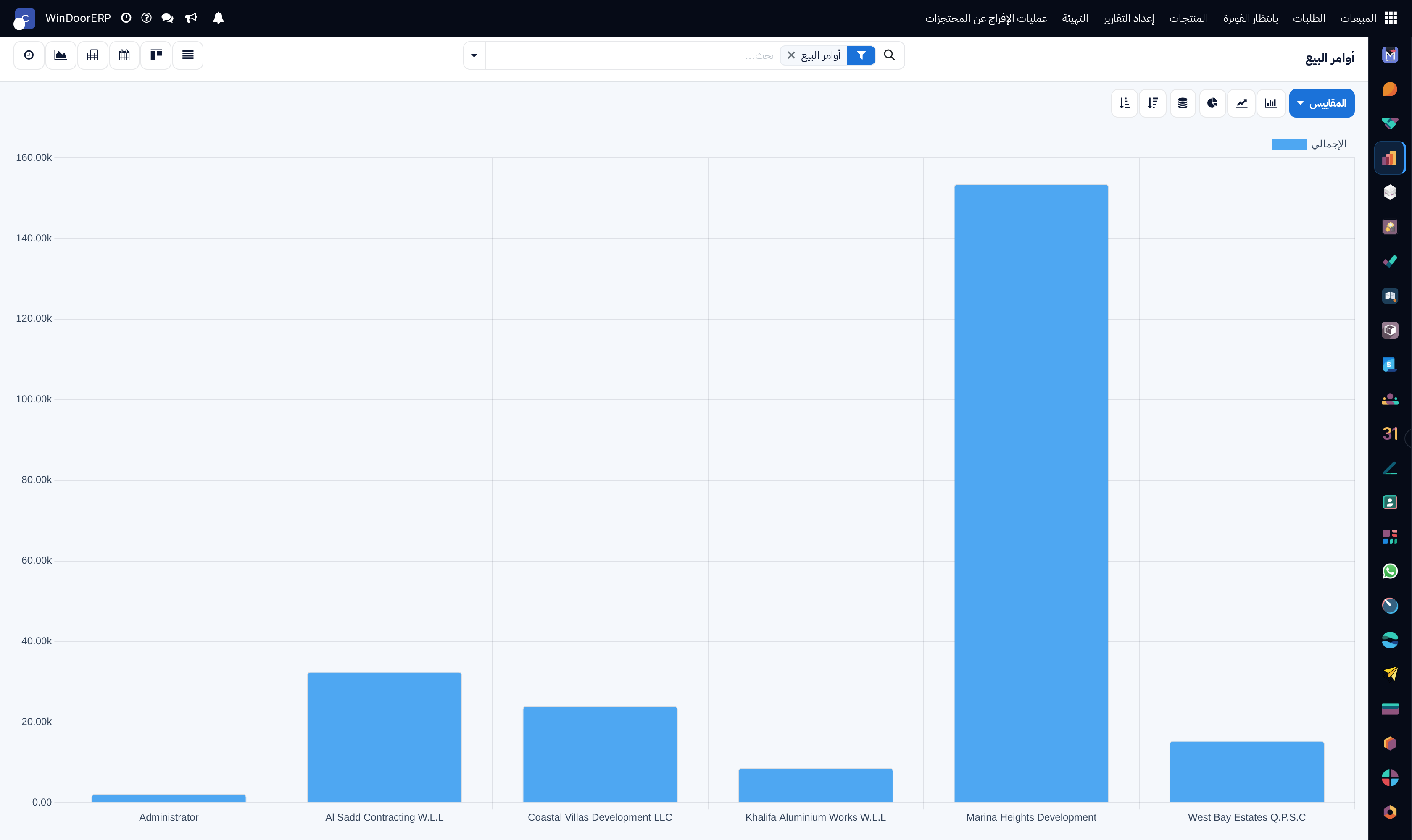Screen dimensions: 1412x840
Task: Open the people group sidebar app
Action: click(1390, 399)
